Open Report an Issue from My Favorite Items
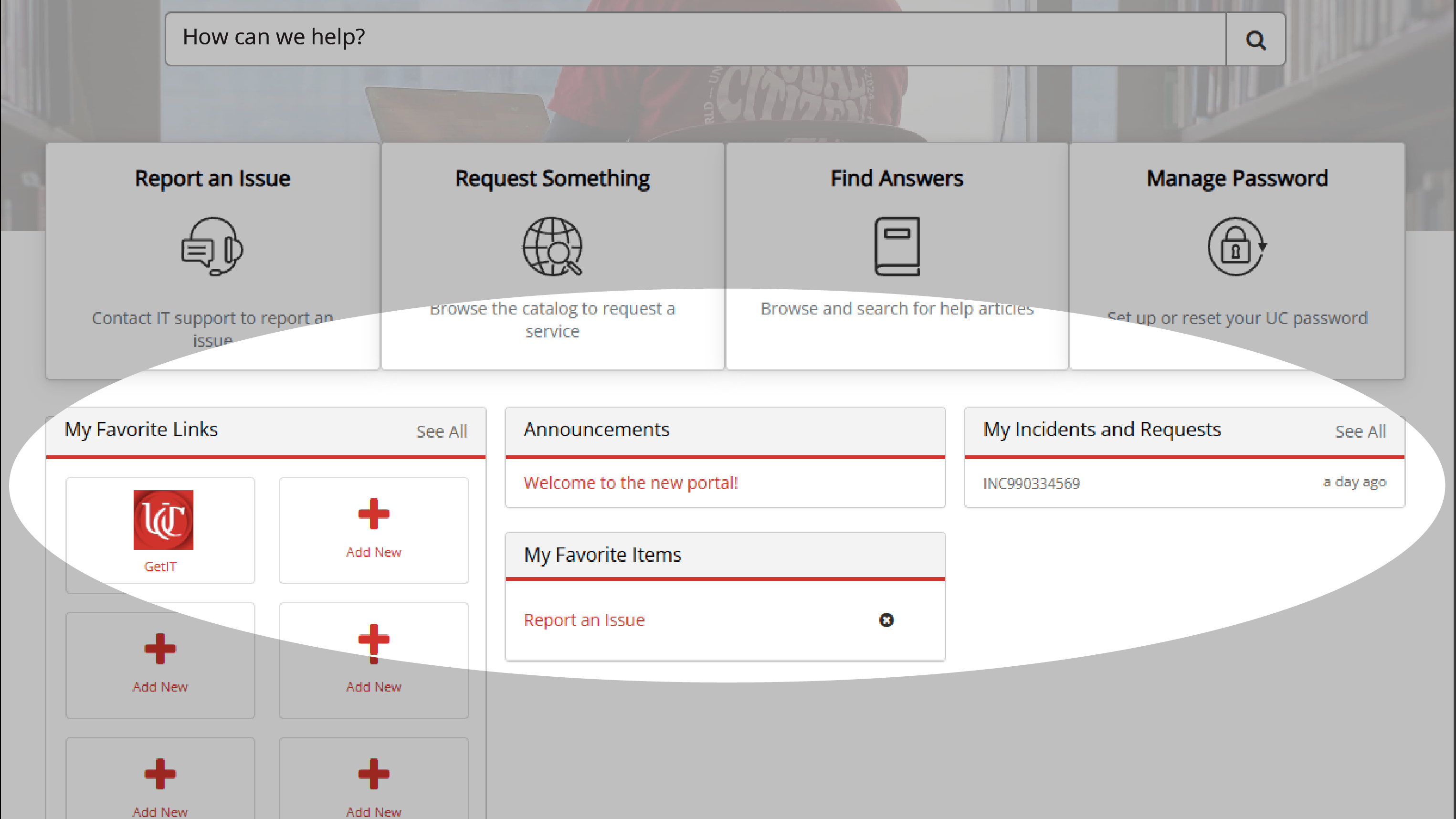The width and height of the screenshot is (1456, 819). pos(584,619)
